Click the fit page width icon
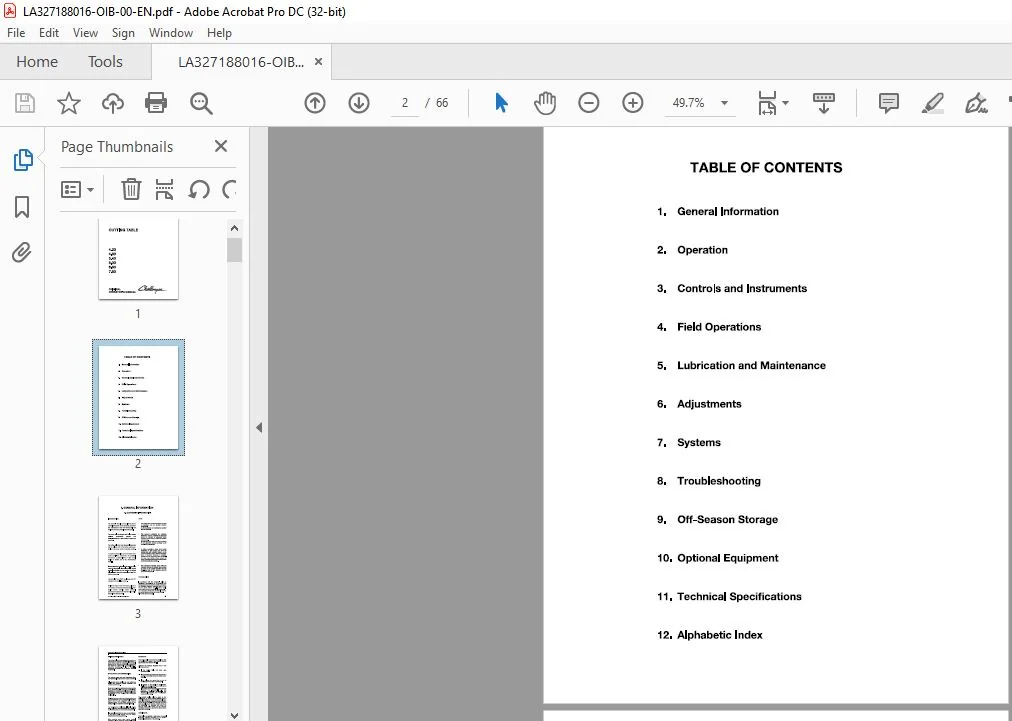Image resolution: width=1012 pixels, height=721 pixels. point(767,103)
